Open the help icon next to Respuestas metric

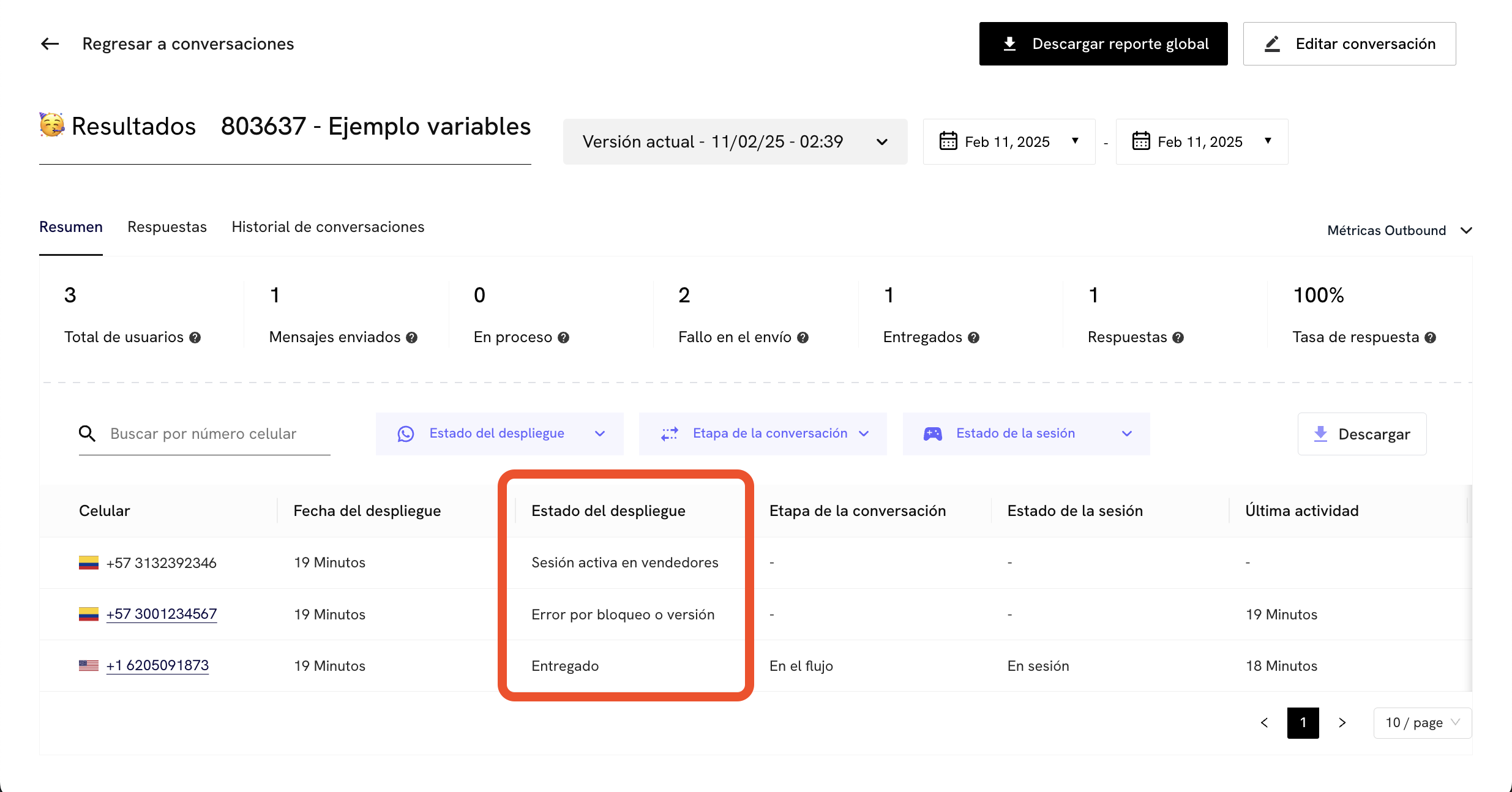point(1178,338)
